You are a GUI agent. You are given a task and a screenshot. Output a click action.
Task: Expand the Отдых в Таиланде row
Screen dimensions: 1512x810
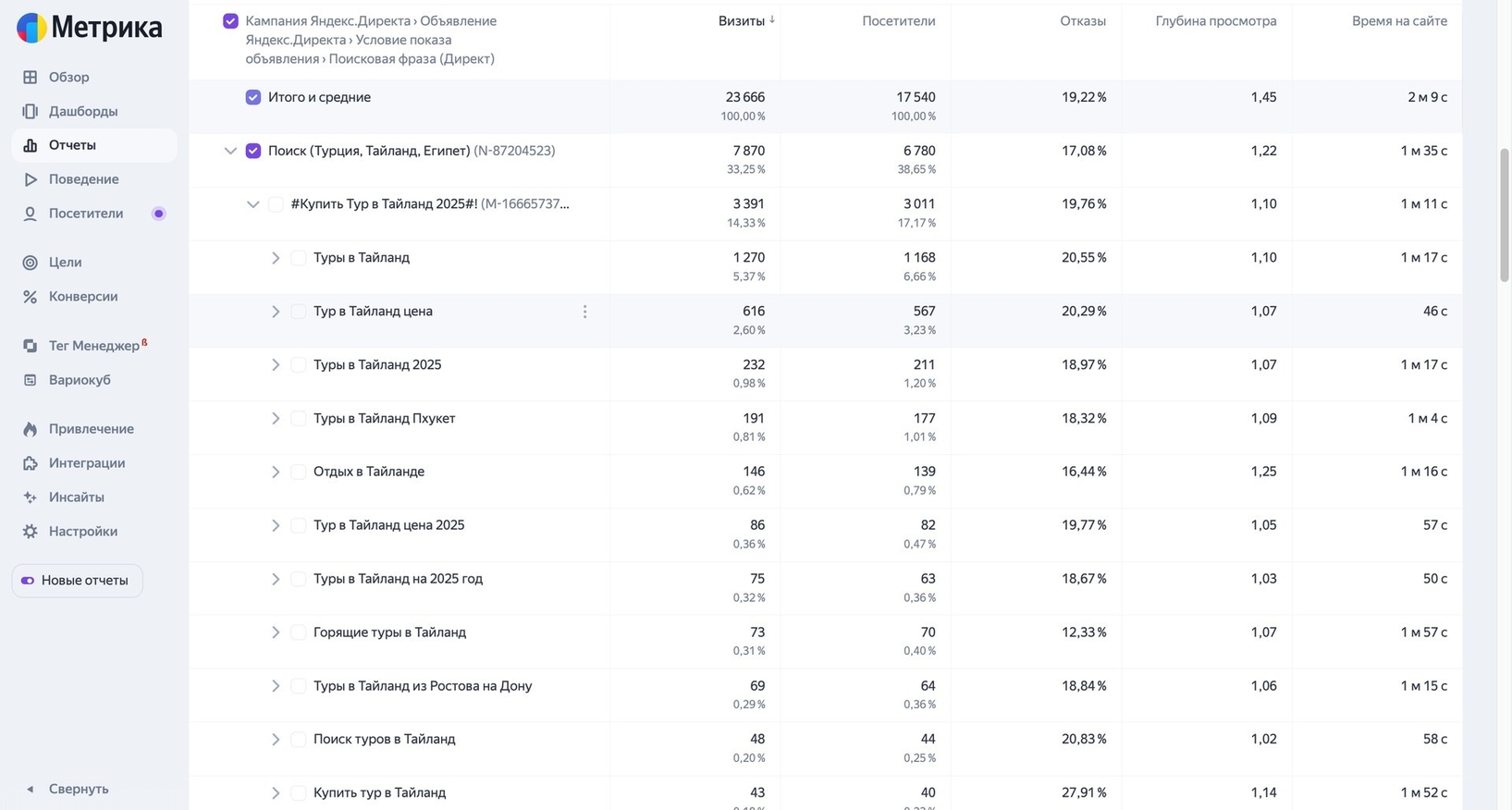click(x=276, y=472)
